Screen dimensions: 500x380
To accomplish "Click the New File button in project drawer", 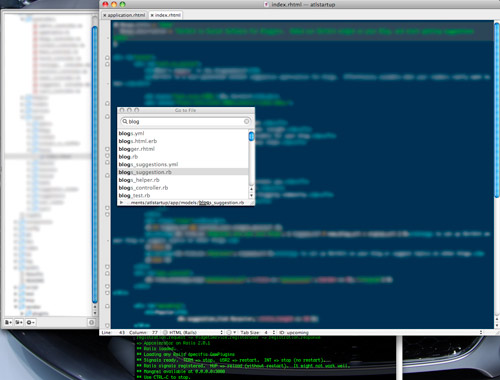I will click(8, 322).
